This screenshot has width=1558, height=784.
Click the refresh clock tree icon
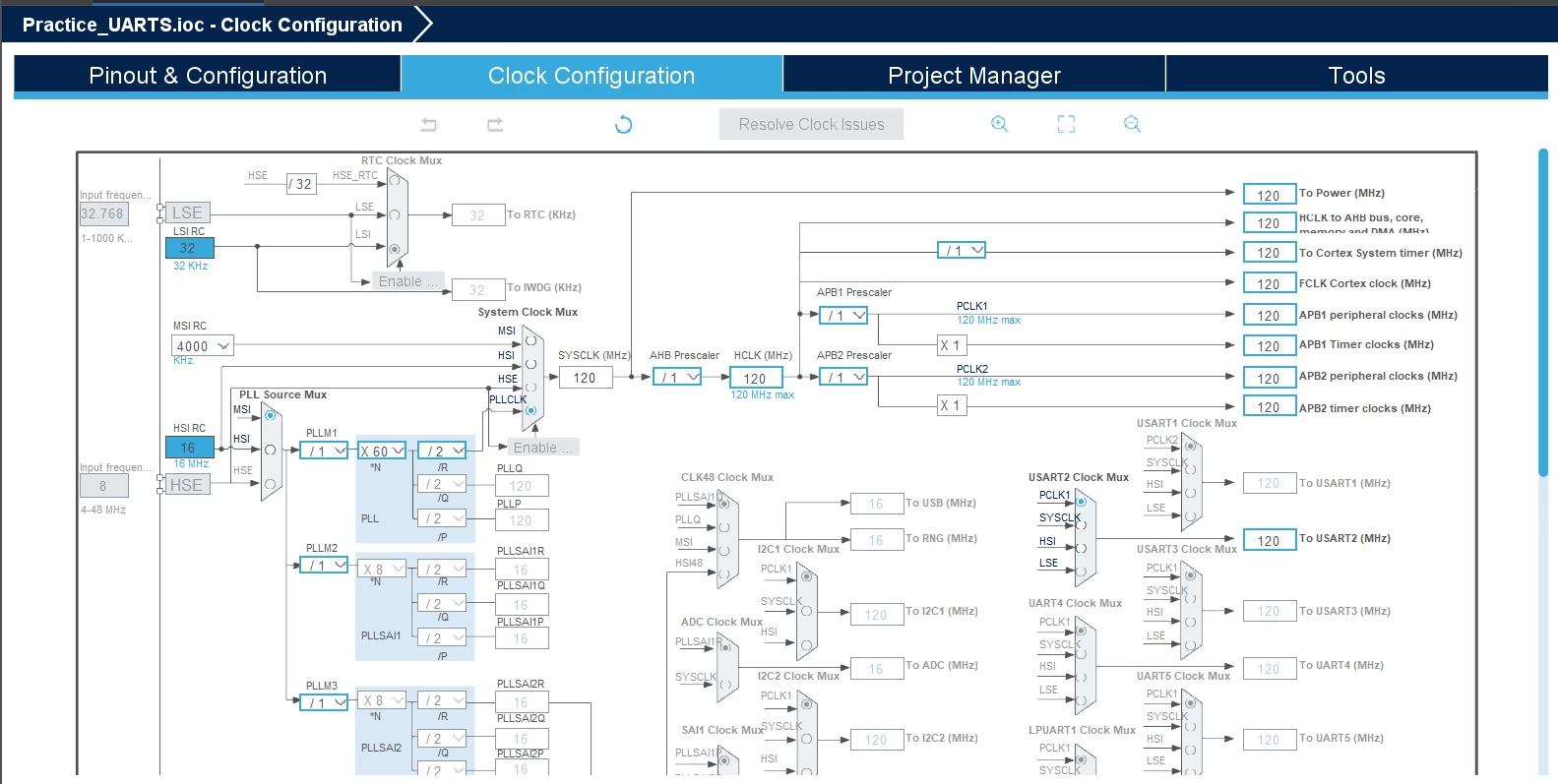pyautogui.click(x=623, y=124)
